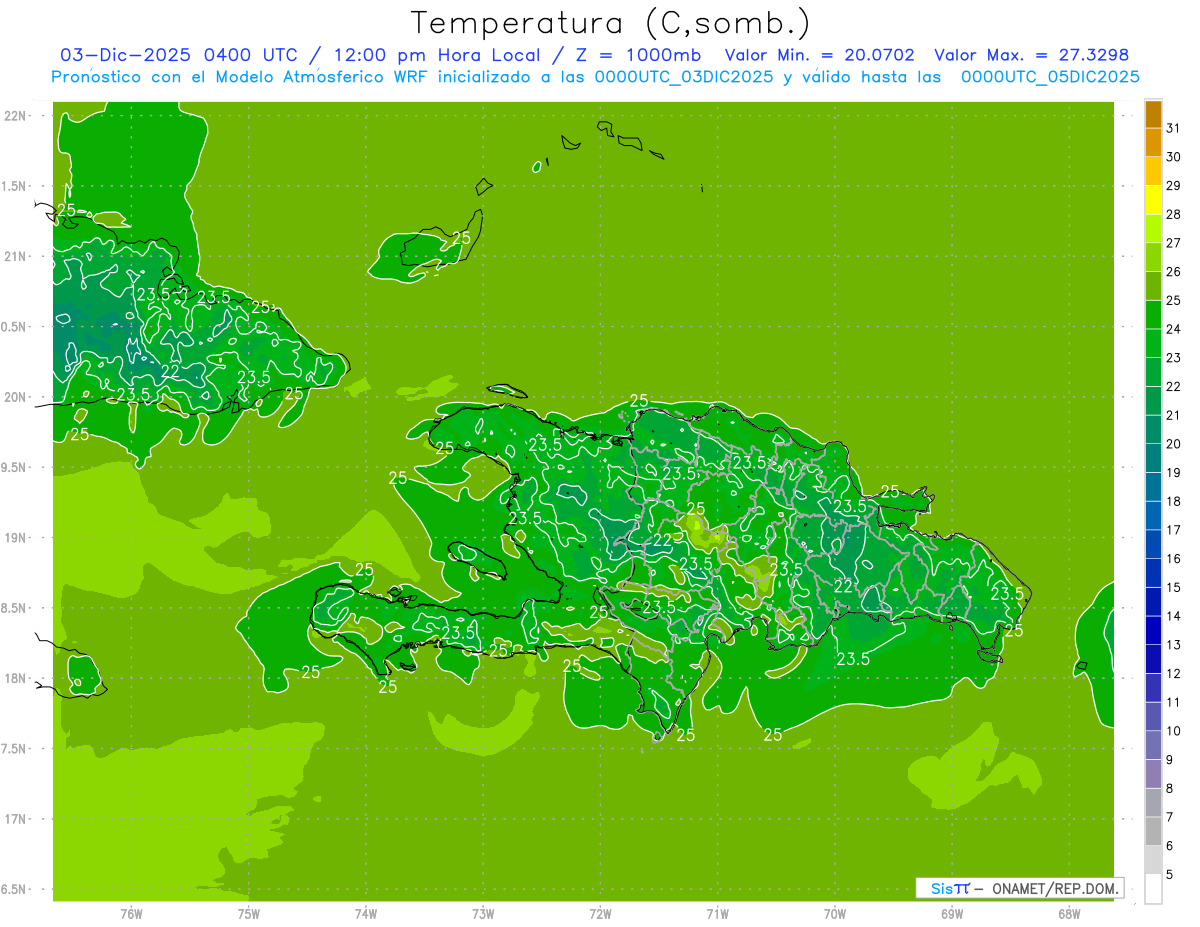Image resolution: width=1200 pixels, height=927 pixels.
Task: Click the '31' value on the color scale
Action: pyautogui.click(x=1173, y=128)
